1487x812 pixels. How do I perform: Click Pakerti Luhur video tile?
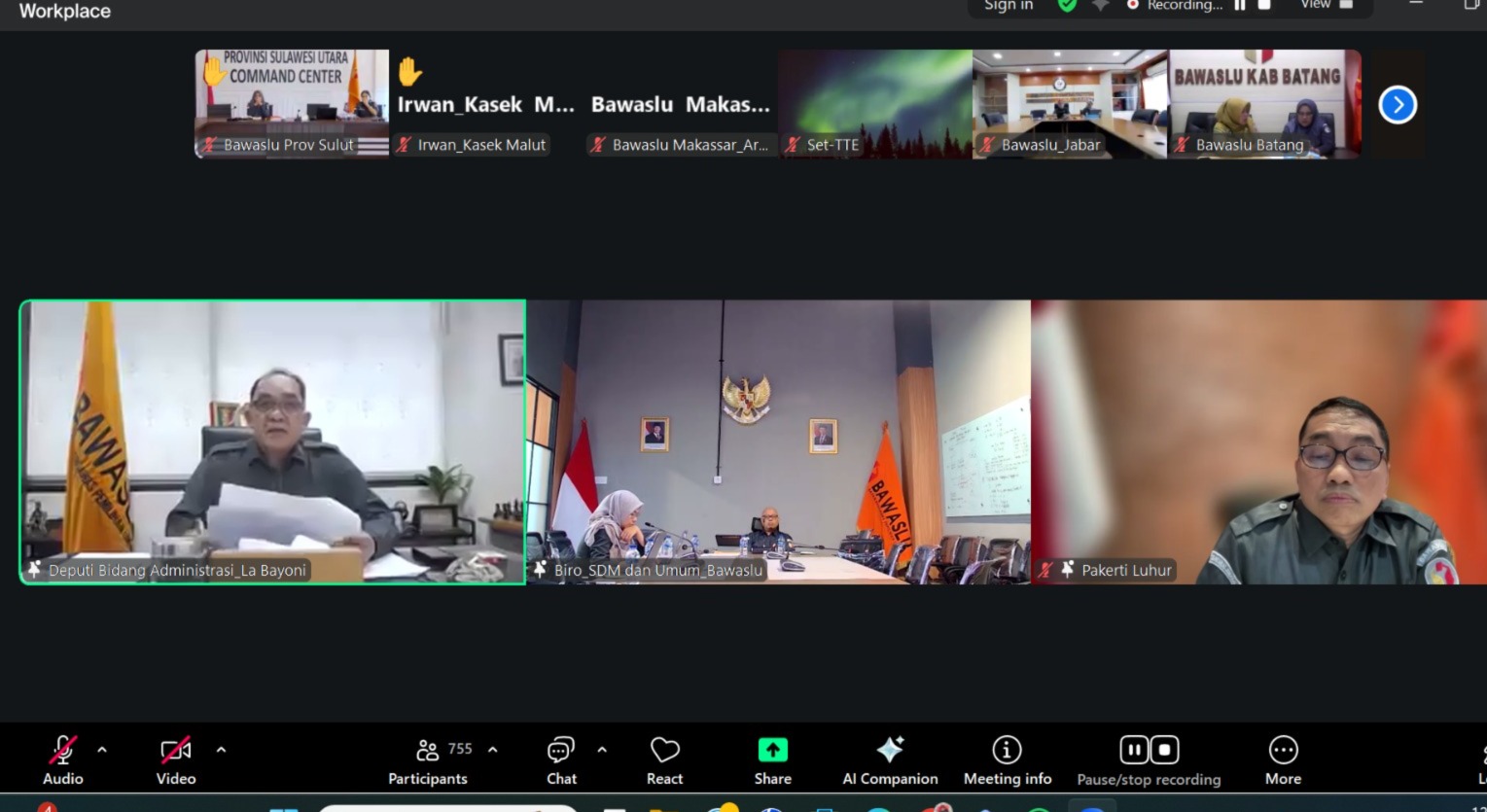(x=1259, y=442)
